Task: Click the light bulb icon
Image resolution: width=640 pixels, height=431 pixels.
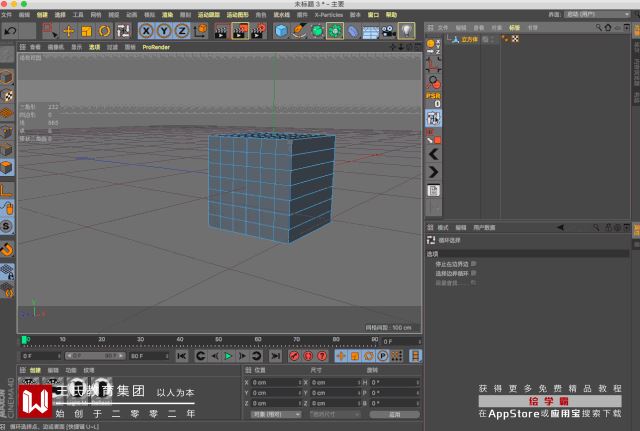Action: coord(407,31)
